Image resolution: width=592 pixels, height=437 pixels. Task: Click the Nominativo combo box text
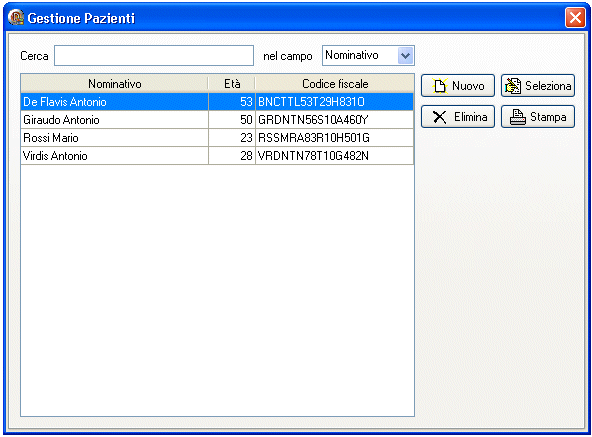coord(352,55)
